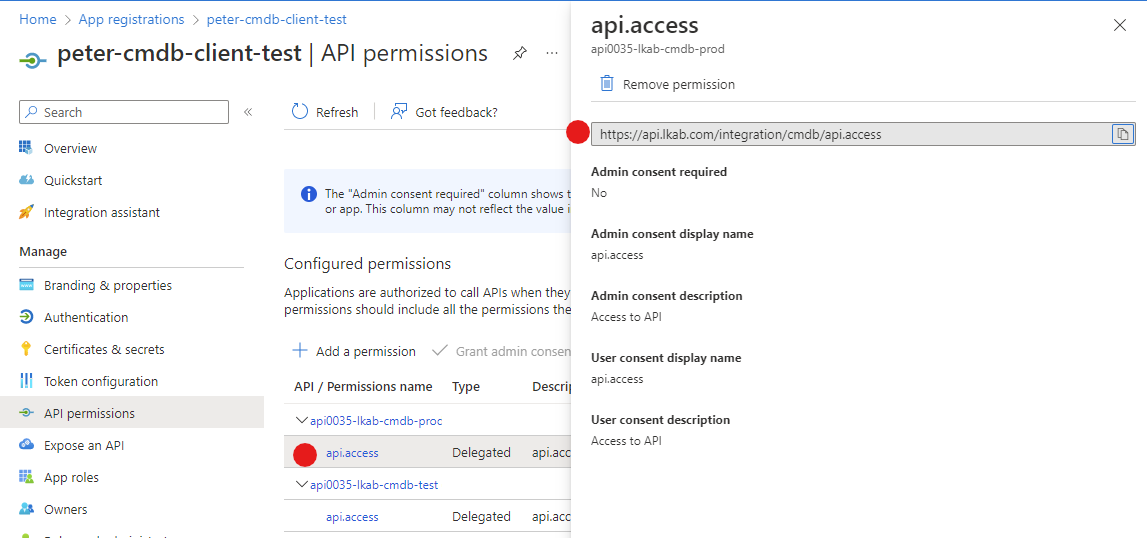Click the Remove permission trash icon
Viewport: 1147px width, 538px height.
click(x=607, y=84)
